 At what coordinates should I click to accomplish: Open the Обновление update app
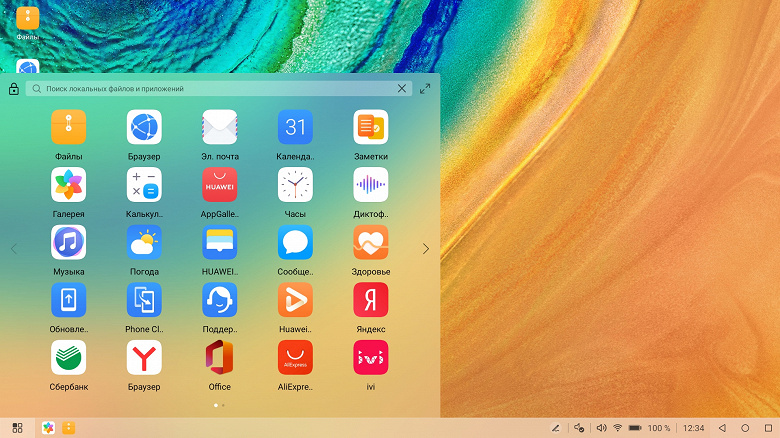click(69, 300)
